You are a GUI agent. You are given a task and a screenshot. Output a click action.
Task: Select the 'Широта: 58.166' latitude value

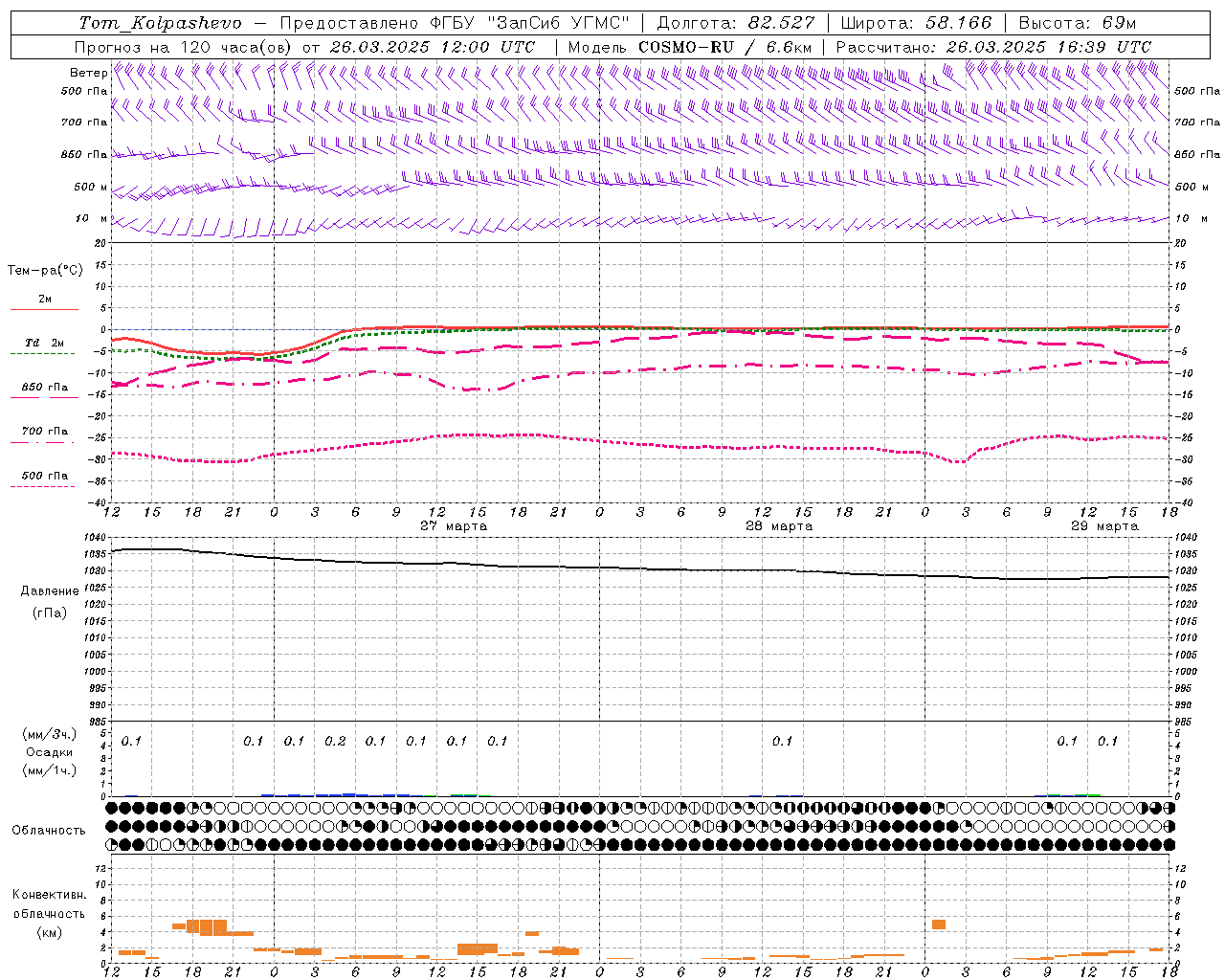point(917,23)
